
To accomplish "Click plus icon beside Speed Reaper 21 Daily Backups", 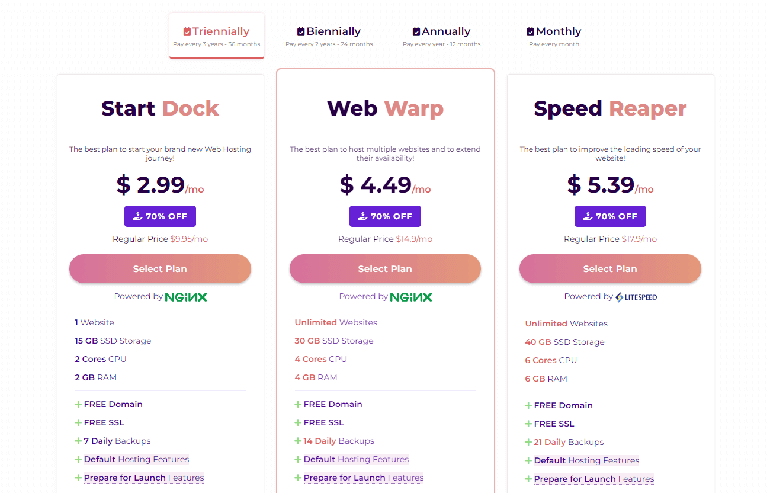I will [528, 442].
